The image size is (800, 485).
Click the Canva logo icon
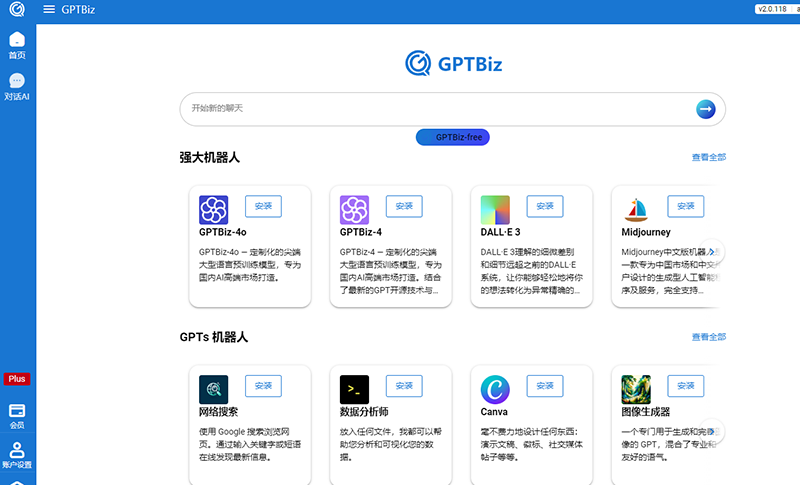pyautogui.click(x=495, y=389)
